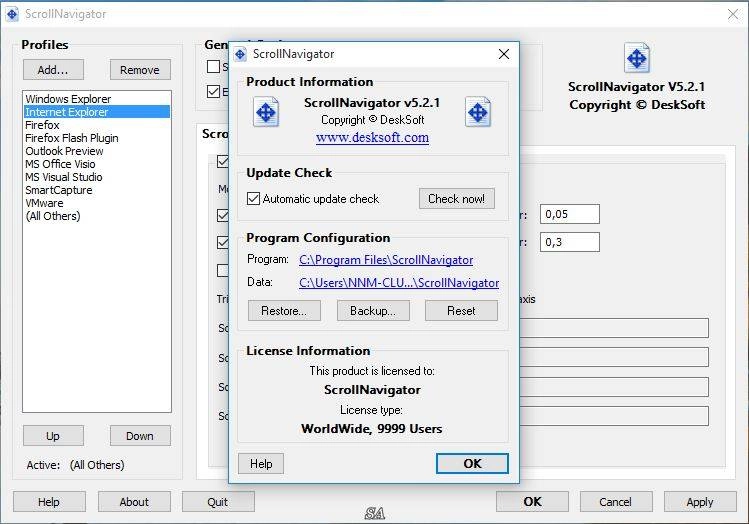This screenshot has height=524, width=749.
Task: Select Internet Explorer profile
Action: 96,112
